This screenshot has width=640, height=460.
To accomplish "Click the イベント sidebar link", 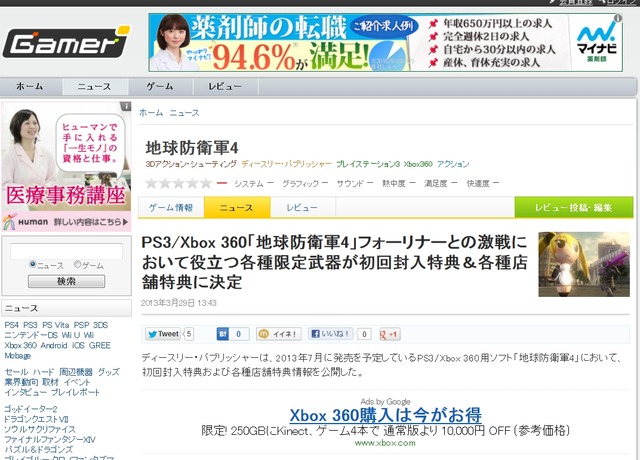I will tap(77, 382).
